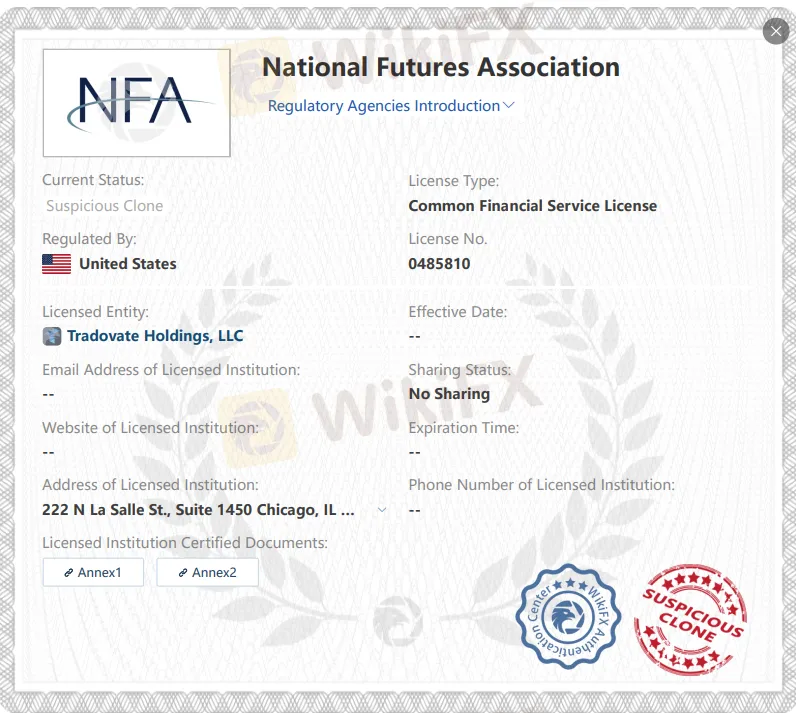Open the Annex1 document
The height and width of the screenshot is (713, 796).
coord(93,572)
